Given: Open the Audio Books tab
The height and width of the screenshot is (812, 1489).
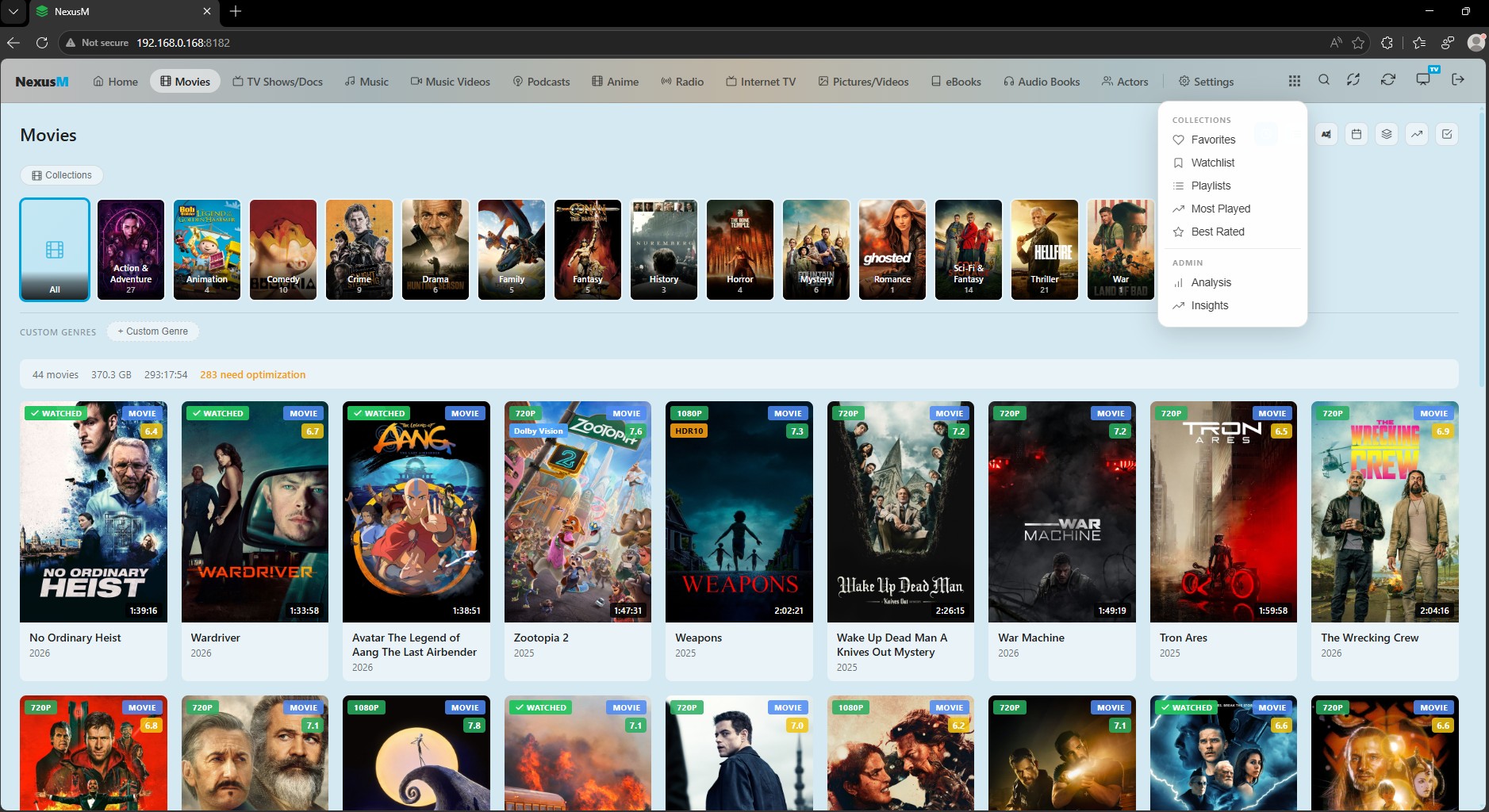Looking at the screenshot, I should click(1042, 82).
